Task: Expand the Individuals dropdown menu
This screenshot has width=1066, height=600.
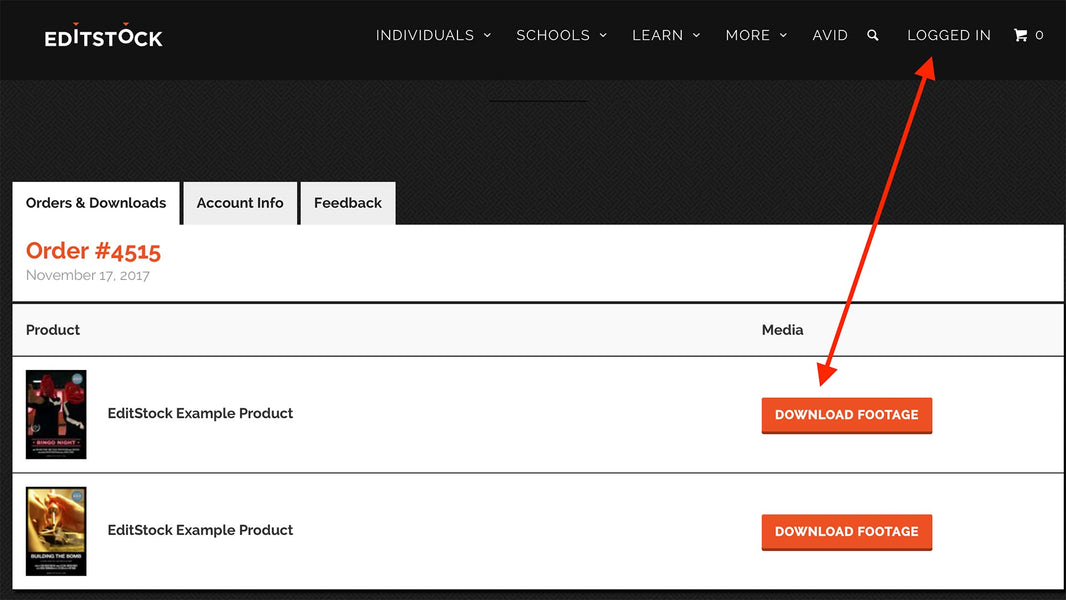Action: point(433,35)
